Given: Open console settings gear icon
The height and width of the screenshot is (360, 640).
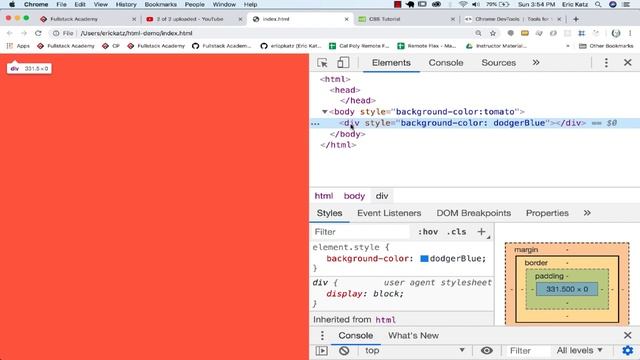Looking at the screenshot, I should (627, 351).
